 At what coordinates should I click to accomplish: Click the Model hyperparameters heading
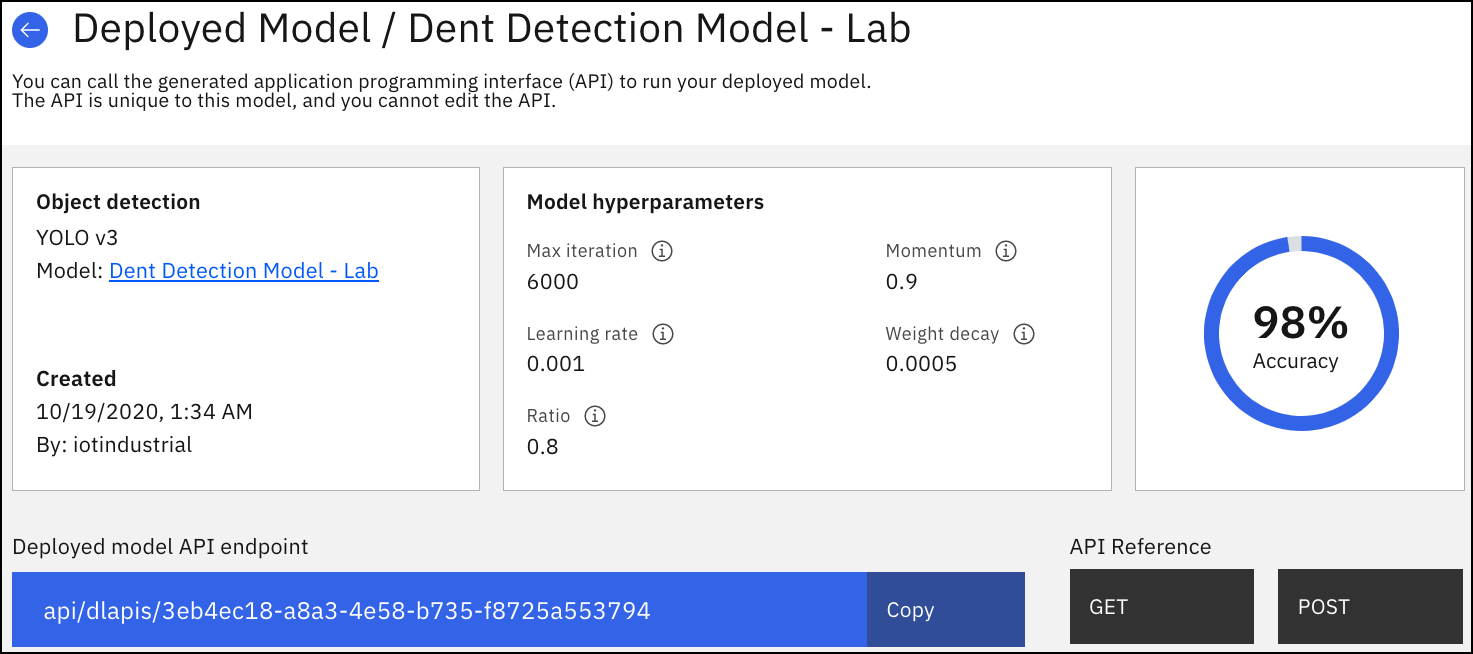(x=645, y=202)
